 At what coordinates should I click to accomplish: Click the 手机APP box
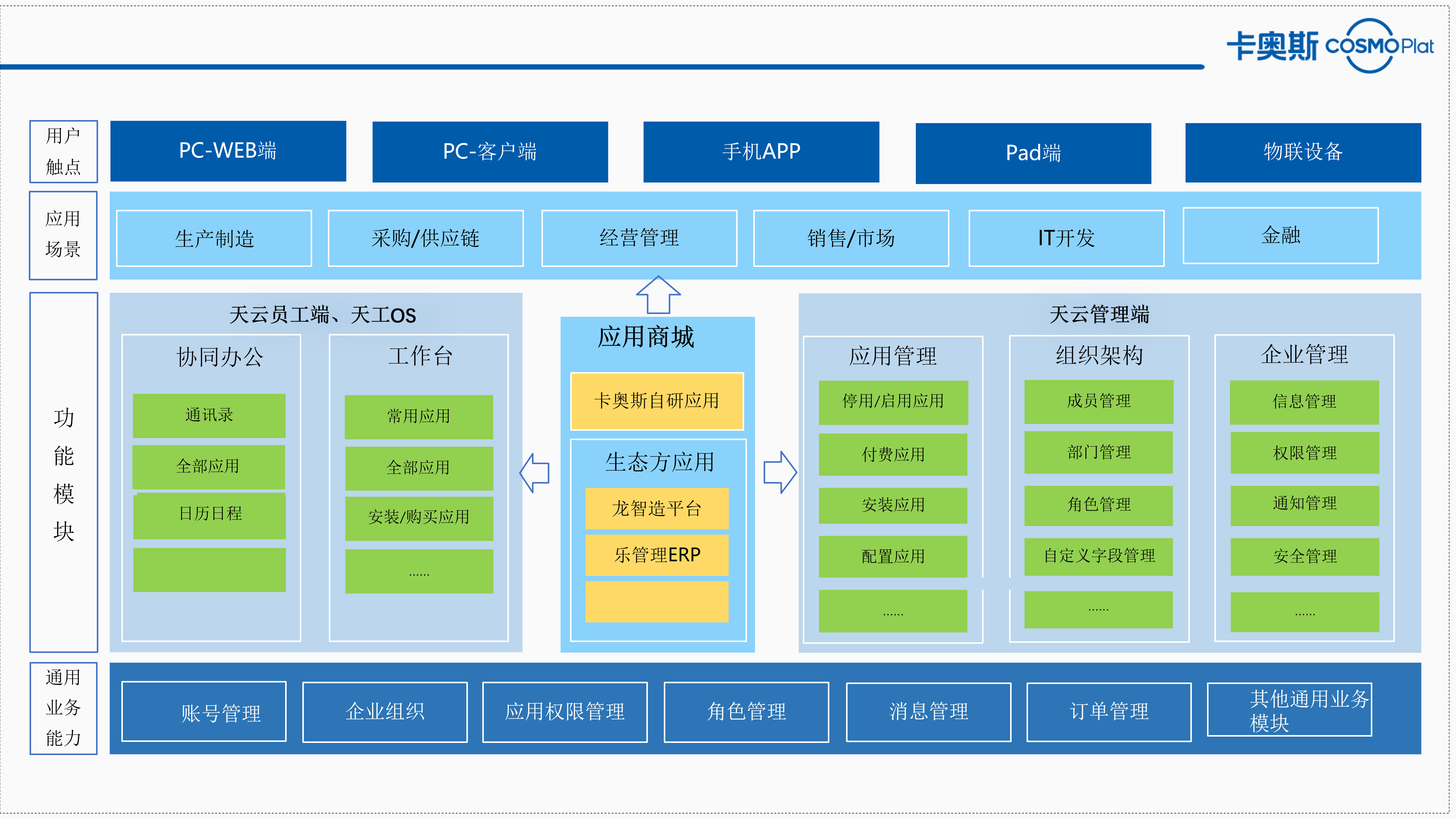pos(761,151)
